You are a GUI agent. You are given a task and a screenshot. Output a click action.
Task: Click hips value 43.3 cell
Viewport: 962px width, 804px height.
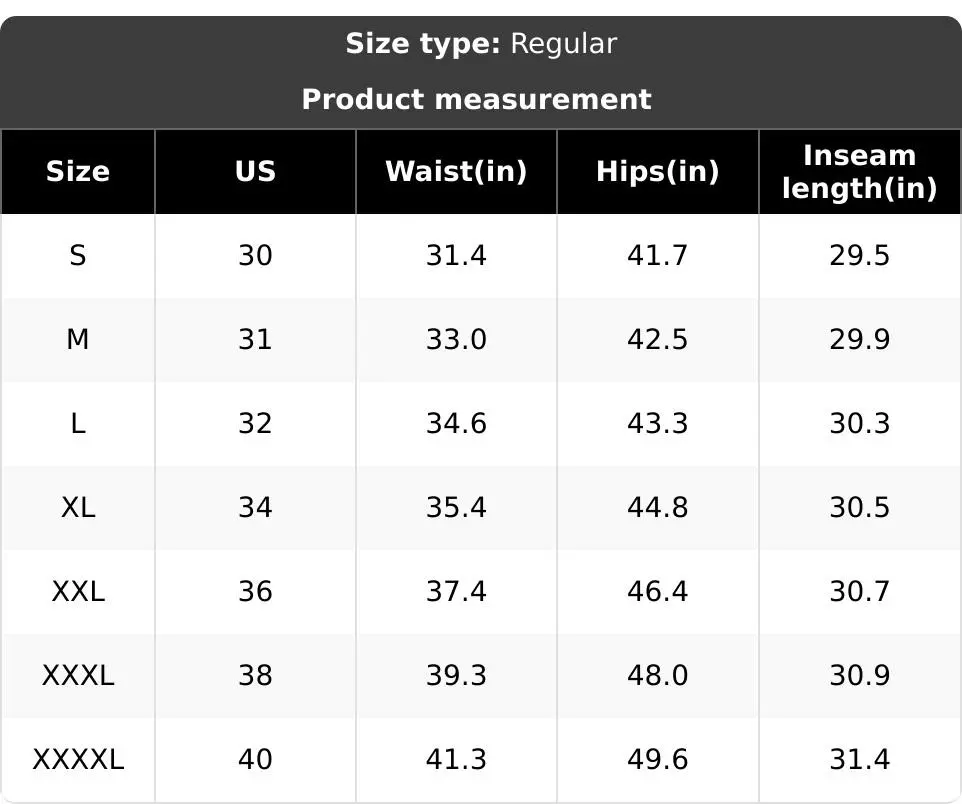click(657, 424)
